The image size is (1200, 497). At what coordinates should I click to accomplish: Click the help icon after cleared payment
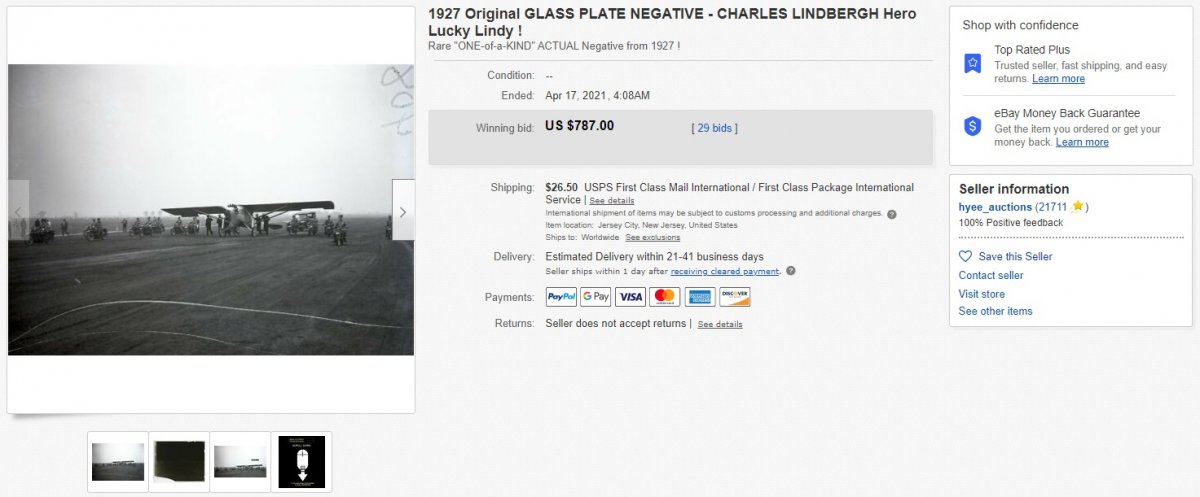tap(791, 271)
